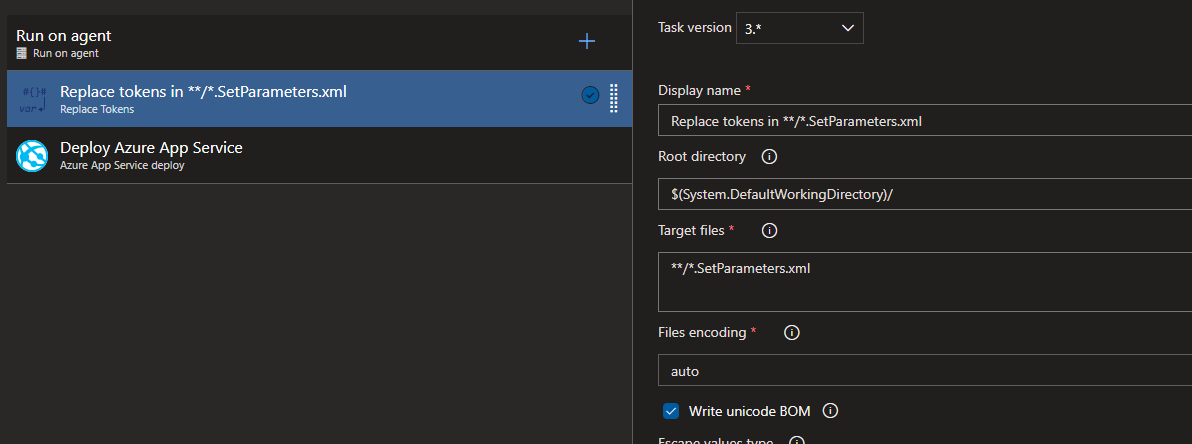Click the Azure App Service deploy subtitle

(x=122, y=164)
